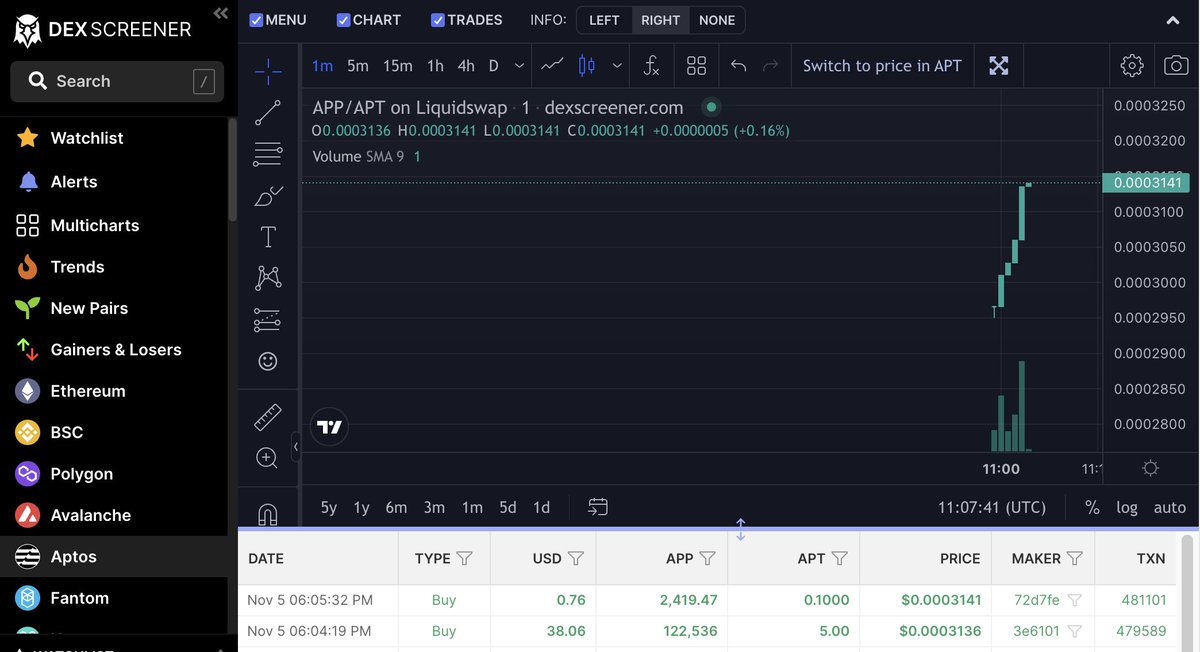
Task: Filter trades by APP amount
Action: tap(707, 558)
